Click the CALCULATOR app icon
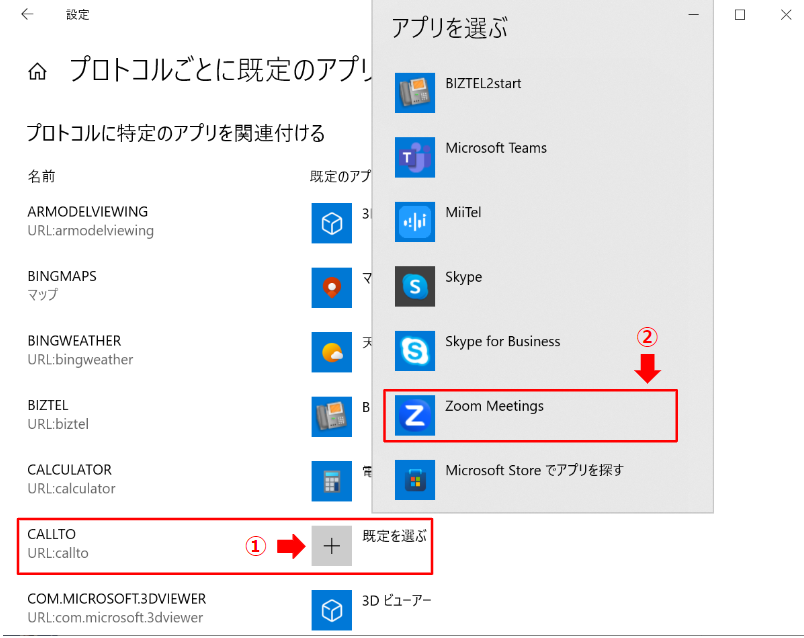 [x=332, y=481]
